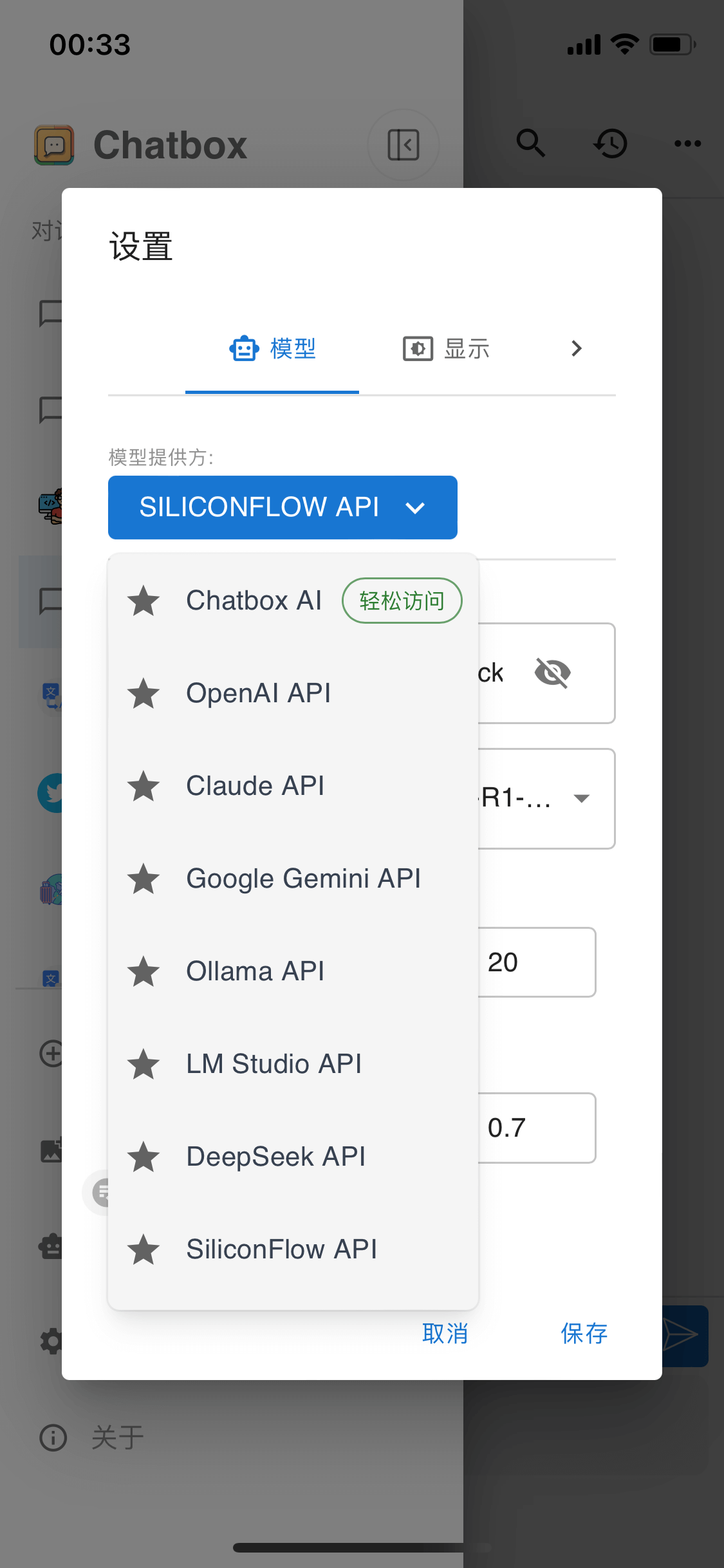Viewport: 724px width, 1568px height.
Task: Open the three-dots more menu
Action: [687, 143]
